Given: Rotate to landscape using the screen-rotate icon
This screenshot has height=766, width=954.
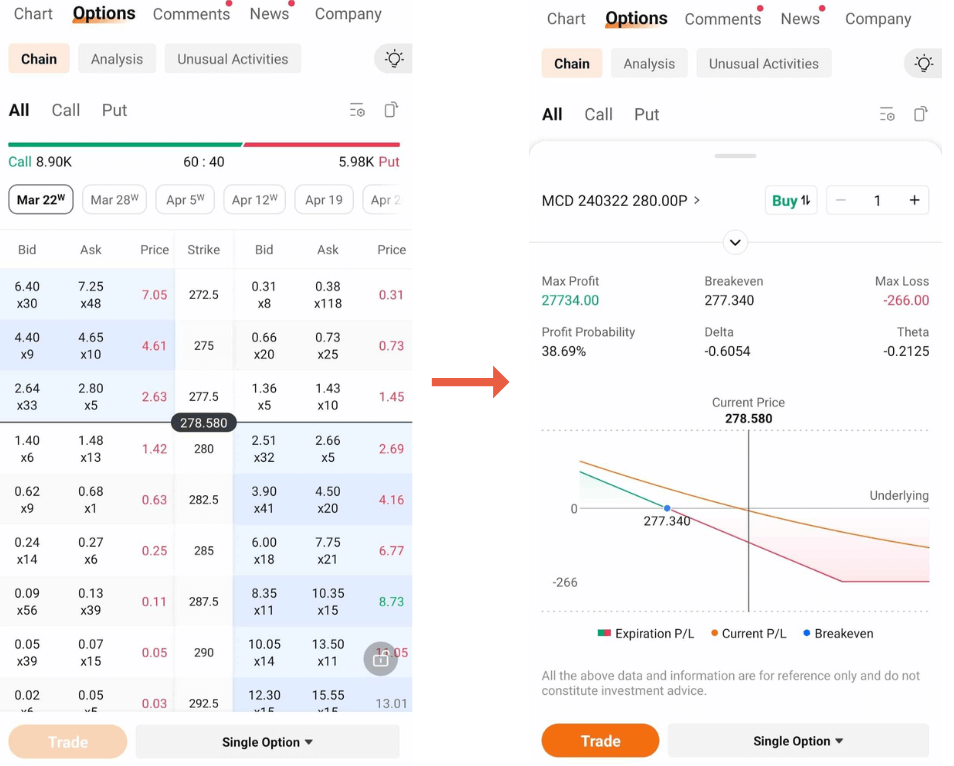Looking at the screenshot, I should point(390,110).
